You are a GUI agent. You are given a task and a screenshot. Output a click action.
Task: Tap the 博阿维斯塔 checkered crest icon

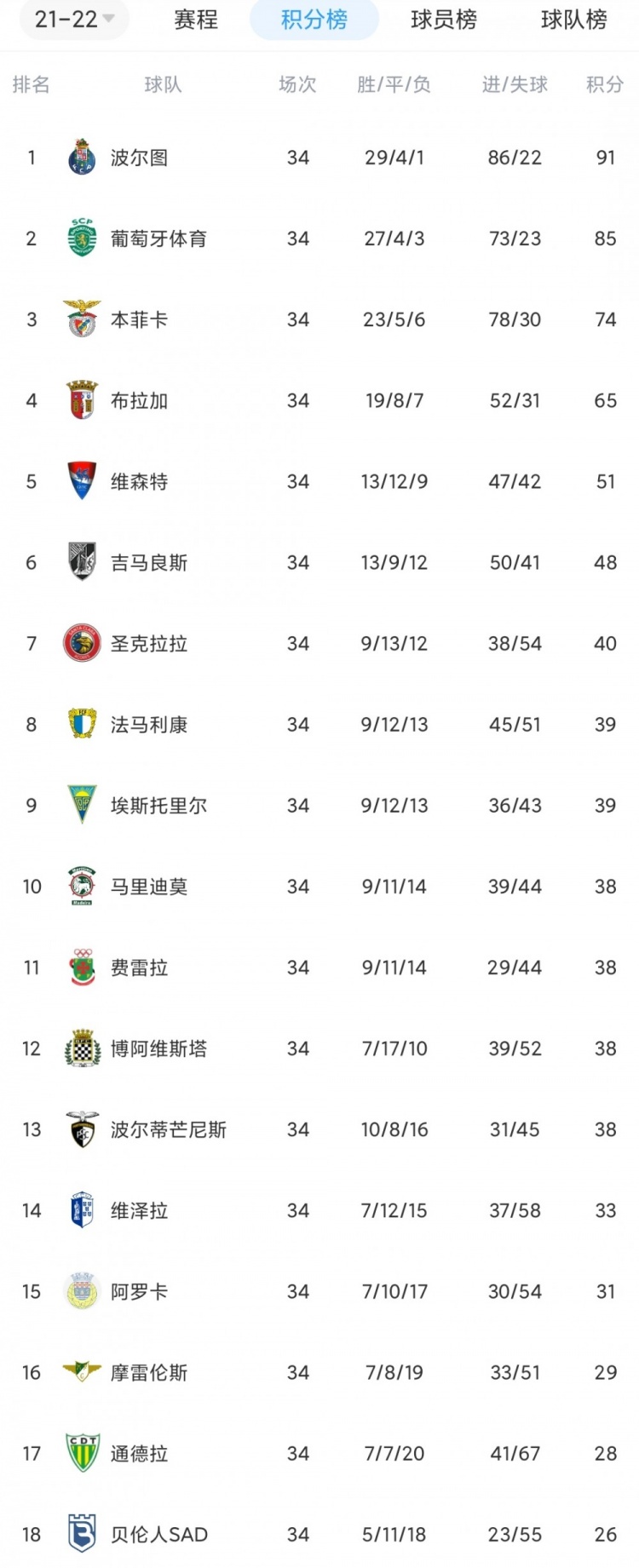(x=82, y=1048)
